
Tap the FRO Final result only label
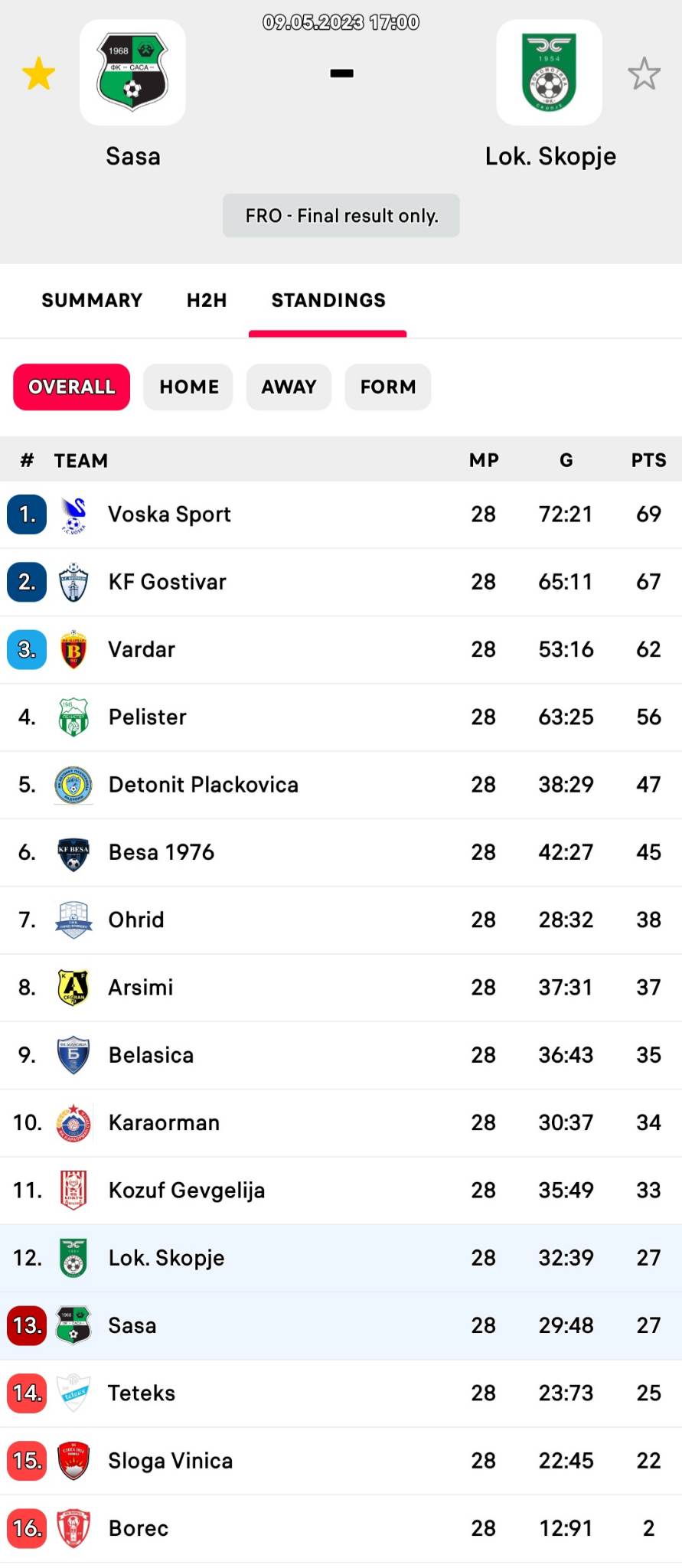tap(341, 216)
